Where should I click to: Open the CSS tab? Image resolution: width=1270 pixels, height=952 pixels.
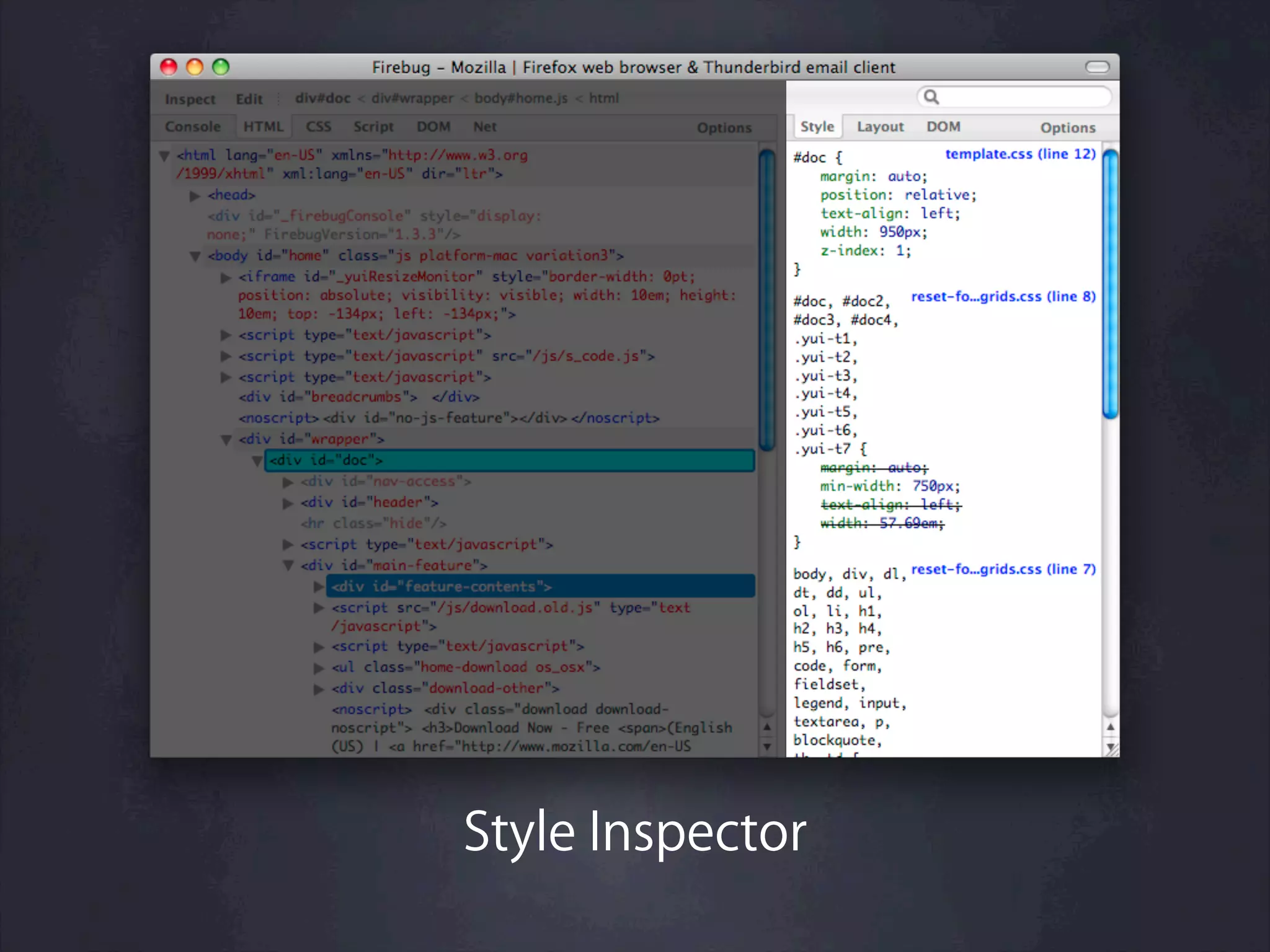(319, 126)
